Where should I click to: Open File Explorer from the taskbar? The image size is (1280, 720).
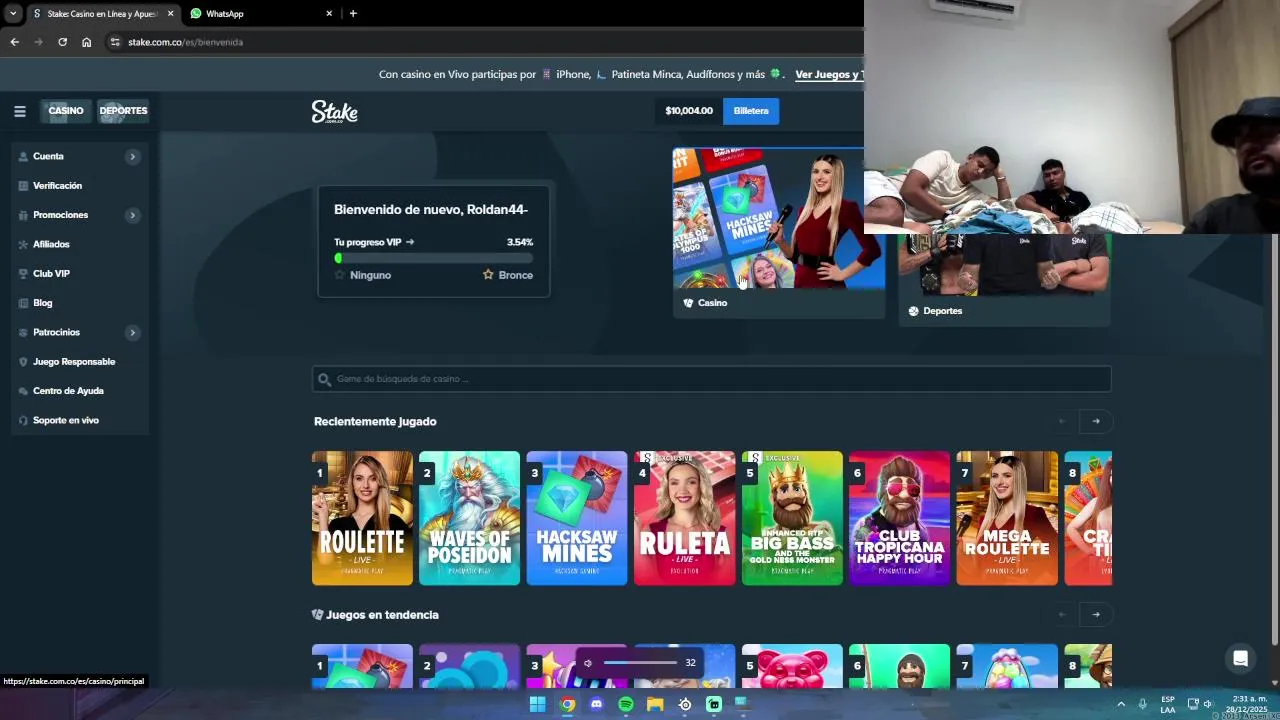point(655,704)
